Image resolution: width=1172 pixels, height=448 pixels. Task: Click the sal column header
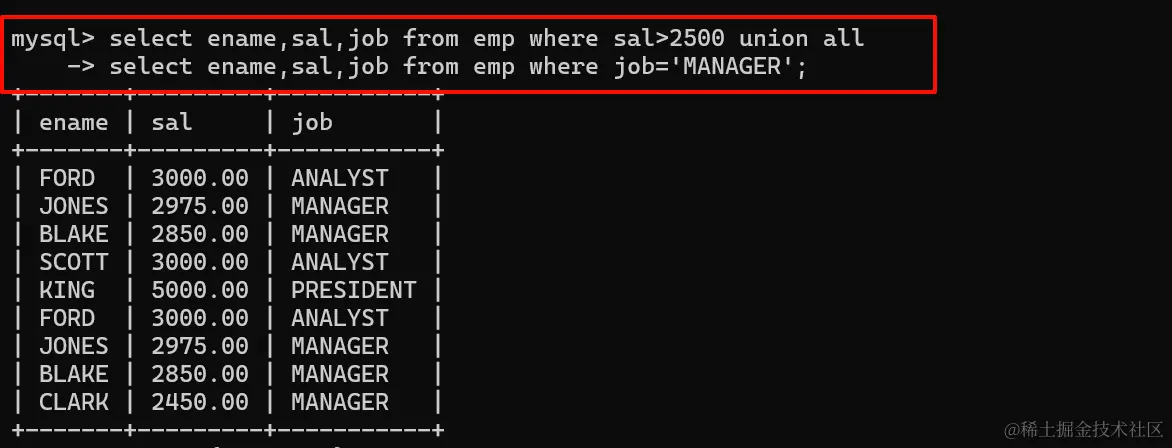click(171, 123)
